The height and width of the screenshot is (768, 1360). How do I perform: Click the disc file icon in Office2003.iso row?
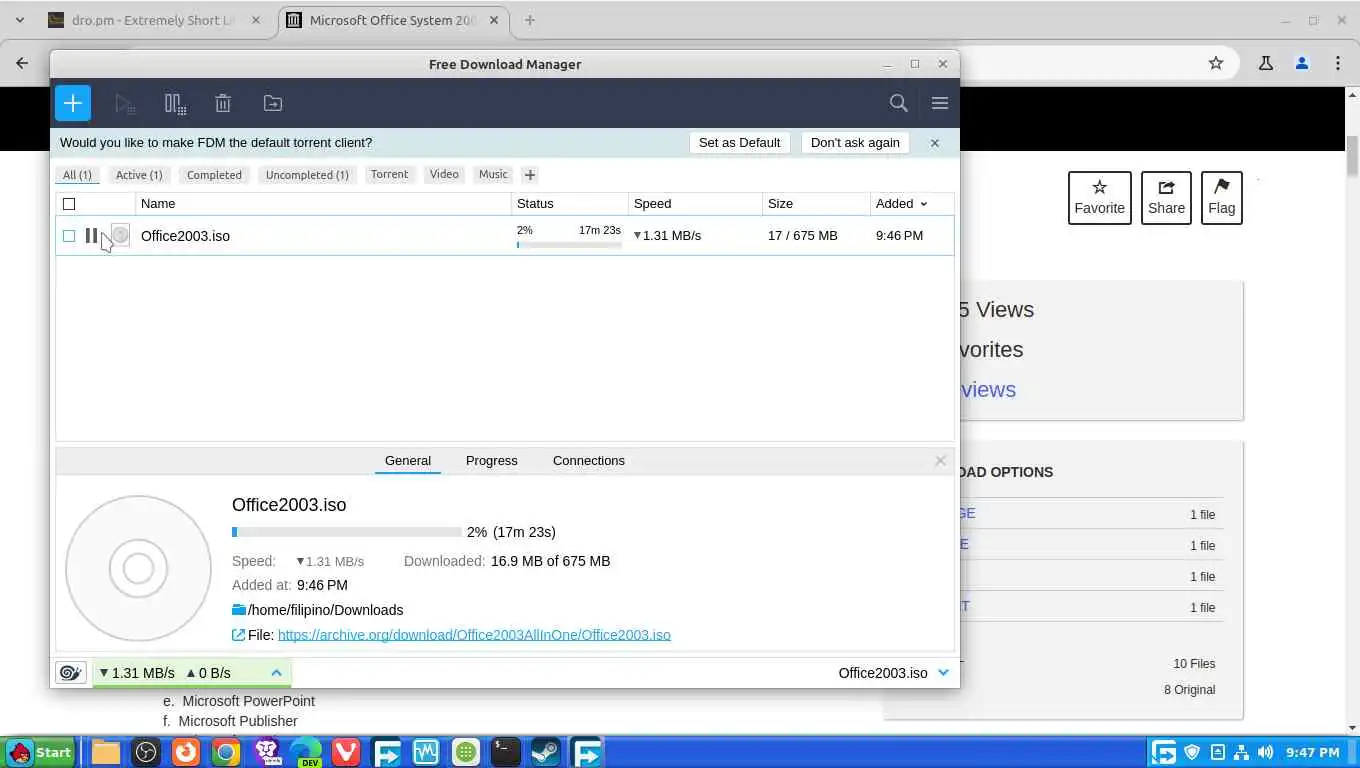120,235
